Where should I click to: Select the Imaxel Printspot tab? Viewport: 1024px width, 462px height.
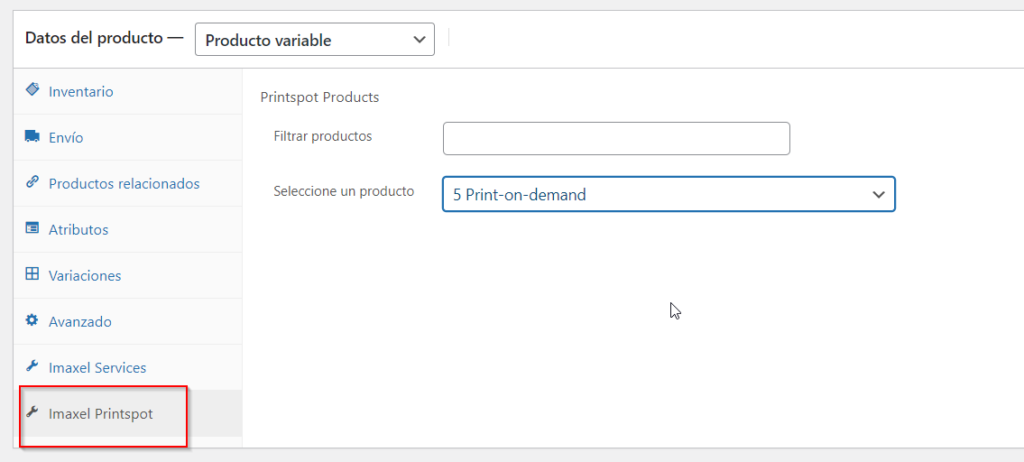coord(128,414)
